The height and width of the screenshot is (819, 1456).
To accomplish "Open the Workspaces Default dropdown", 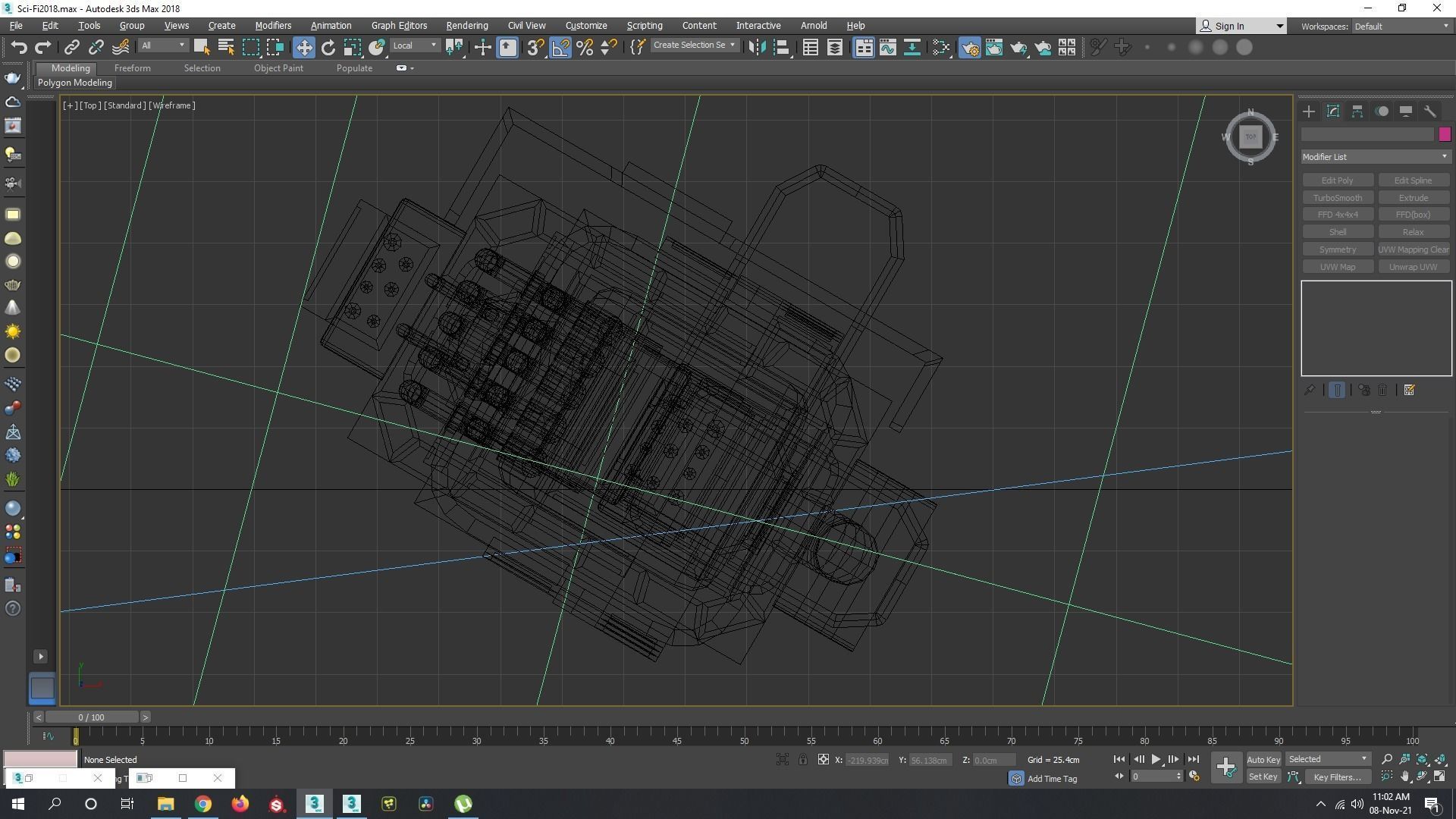I will [x=1402, y=27].
